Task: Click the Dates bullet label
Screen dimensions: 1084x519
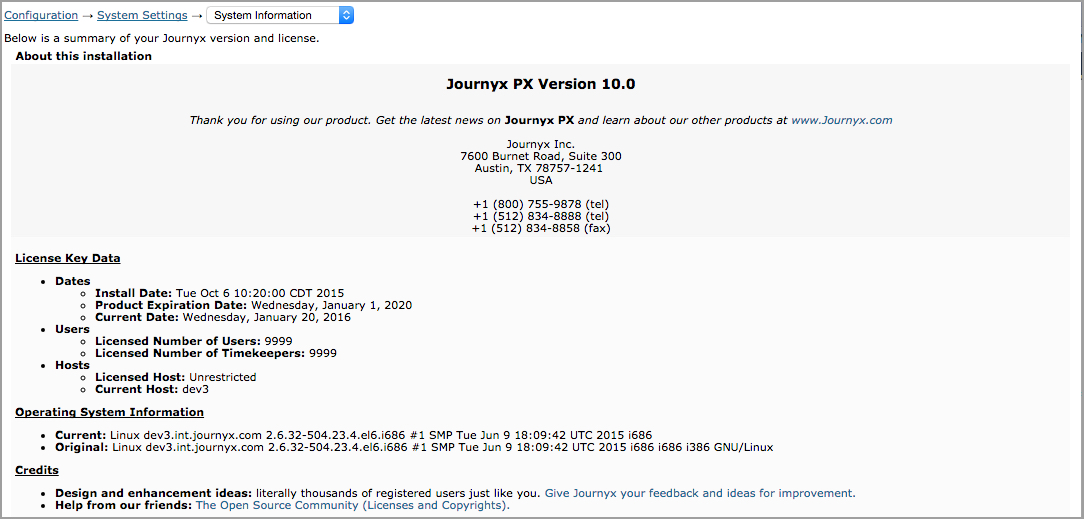Action: pyautogui.click(x=73, y=281)
